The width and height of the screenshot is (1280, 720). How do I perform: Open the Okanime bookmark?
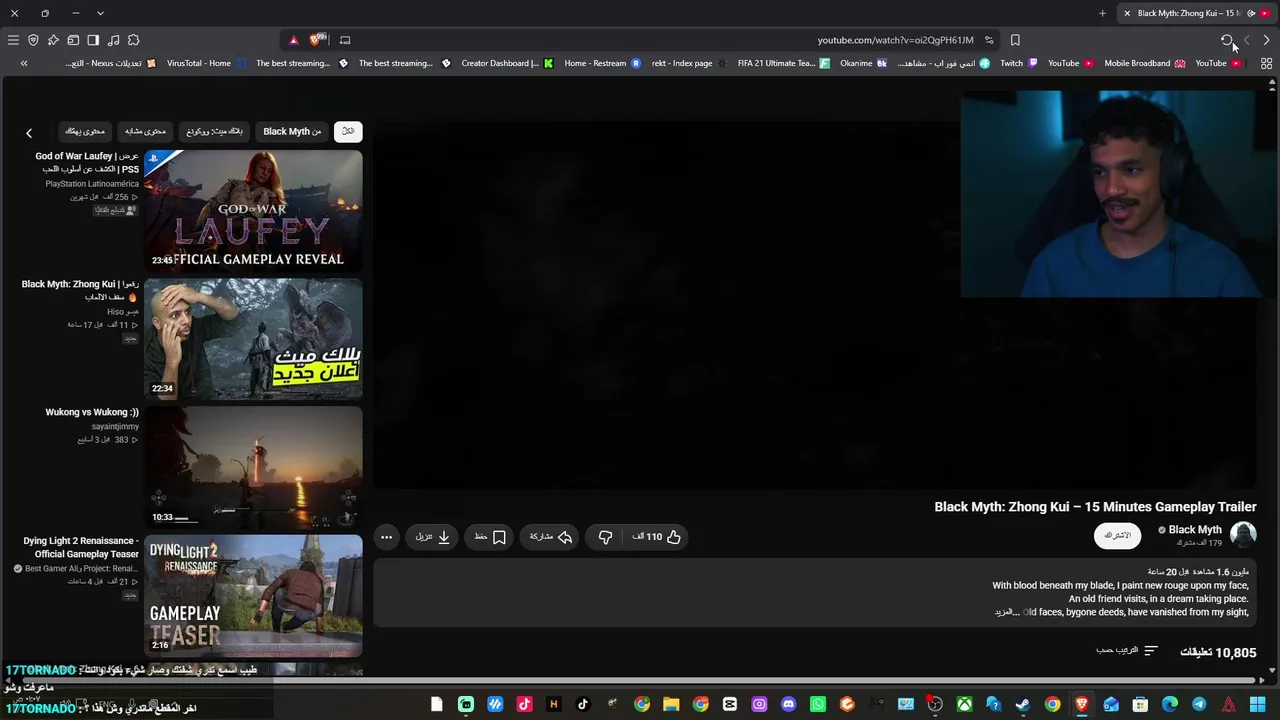[863, 63]
